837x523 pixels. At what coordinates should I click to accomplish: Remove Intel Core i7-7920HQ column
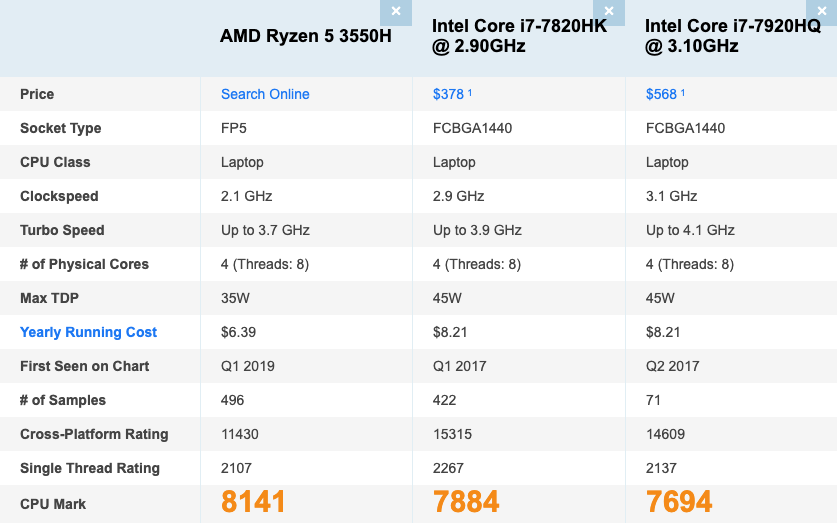pyautogui.click(x=822, y=12)
